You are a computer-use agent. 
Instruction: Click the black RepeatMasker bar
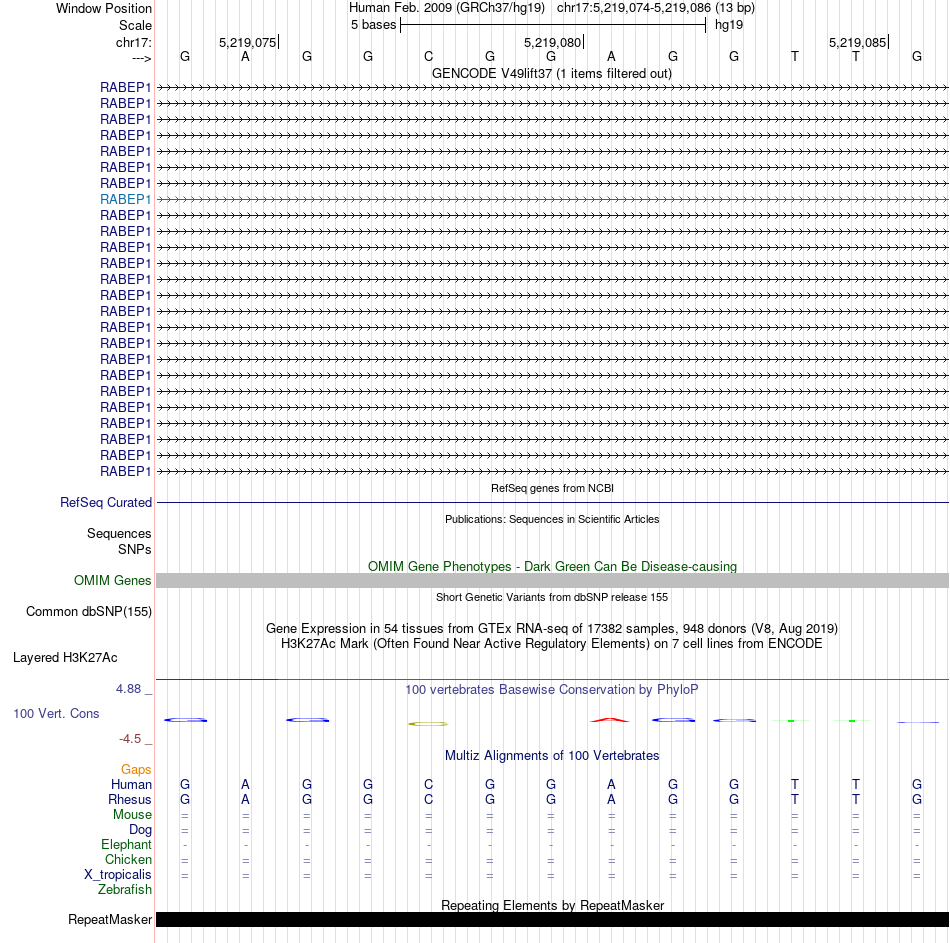tap(553, 919)
